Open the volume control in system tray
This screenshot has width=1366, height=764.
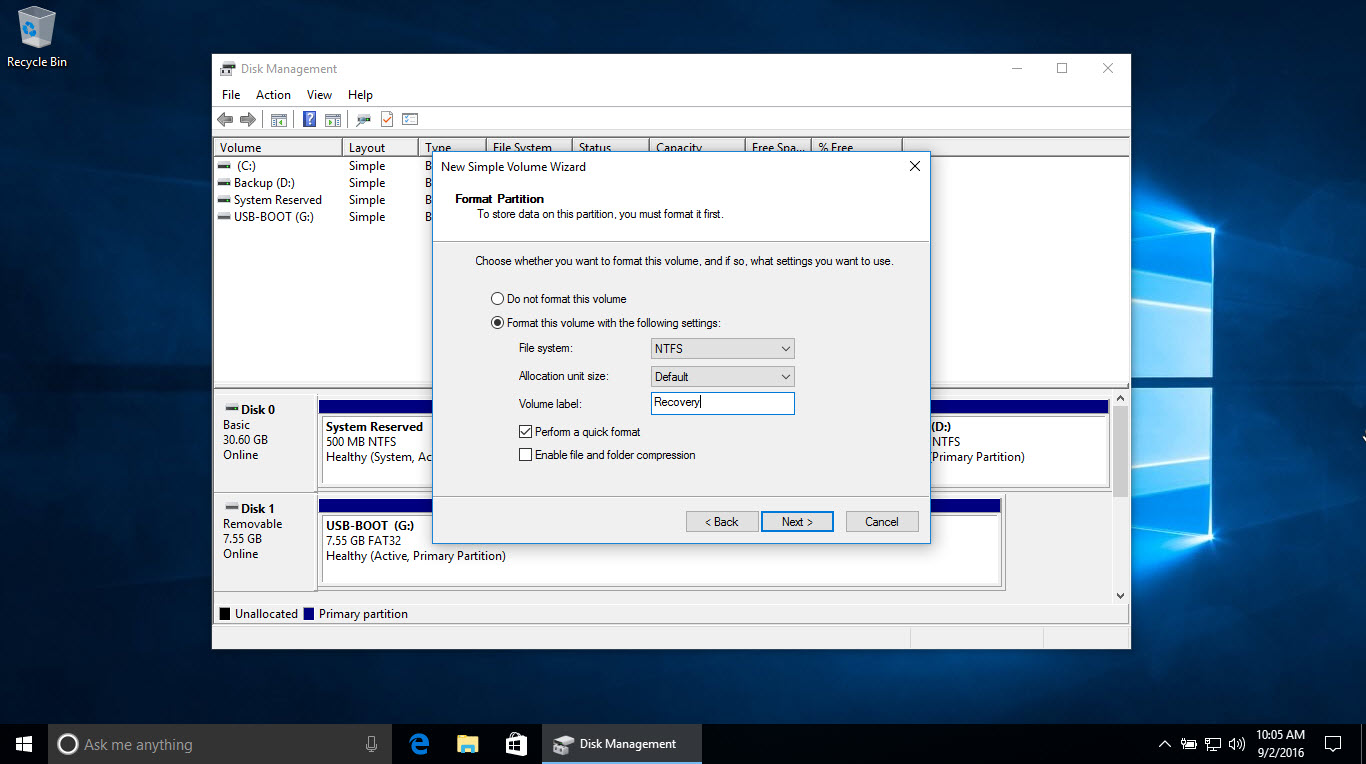1237,744
